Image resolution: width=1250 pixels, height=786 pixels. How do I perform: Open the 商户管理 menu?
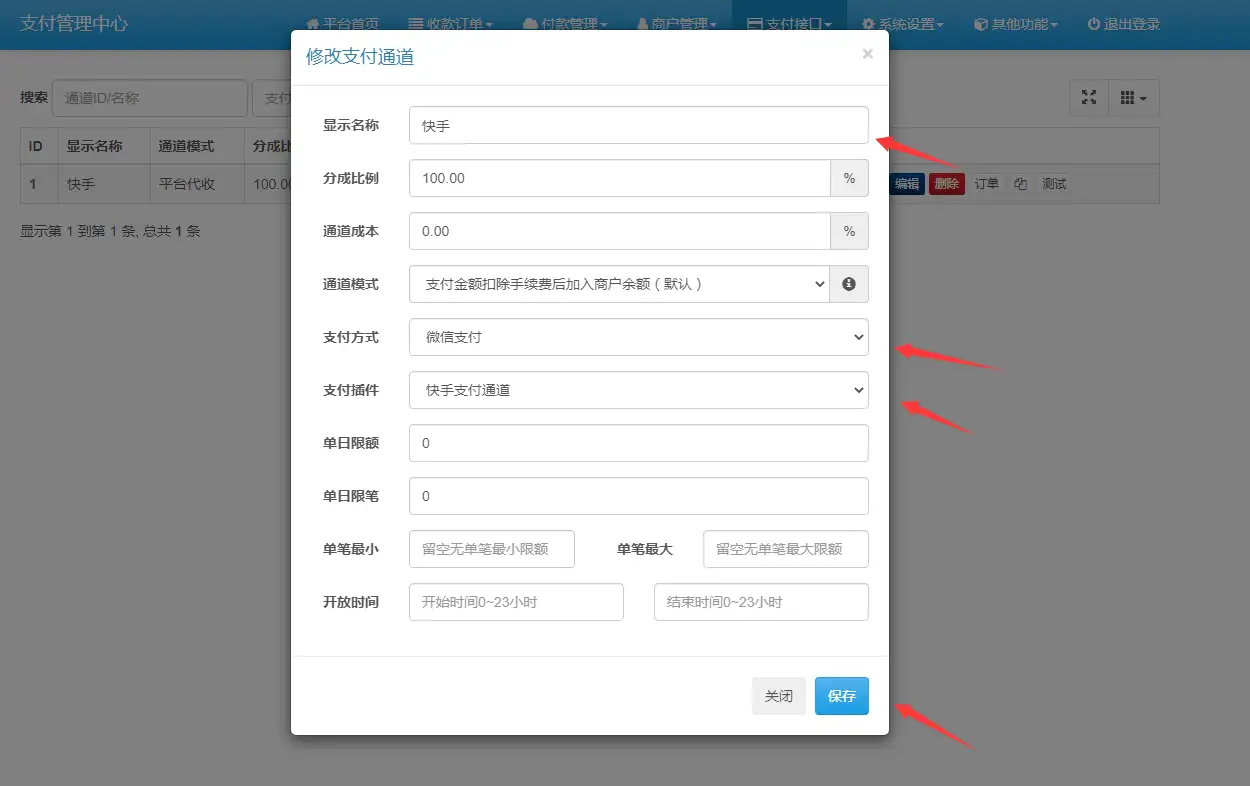point(678,22)
